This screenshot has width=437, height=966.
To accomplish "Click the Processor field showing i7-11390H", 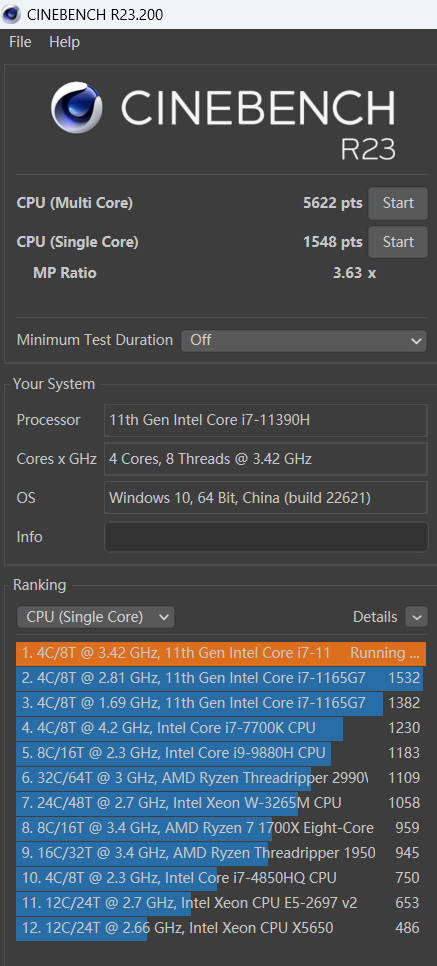I will pyautogui.click(x=266, y=420).
